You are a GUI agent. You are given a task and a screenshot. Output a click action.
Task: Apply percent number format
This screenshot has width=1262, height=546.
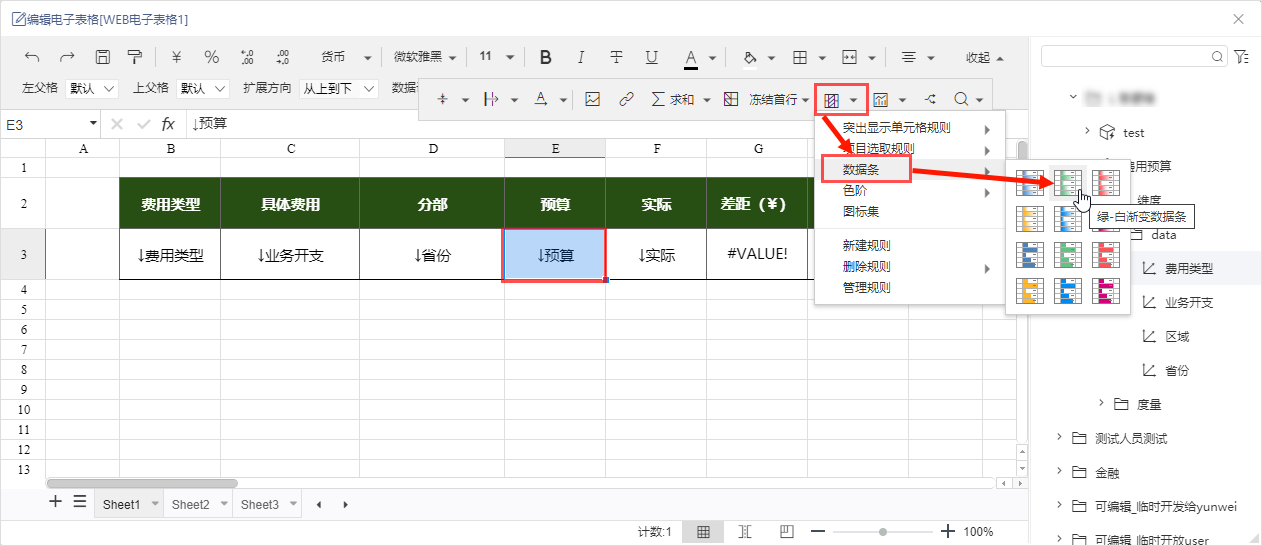pos(211,57)
